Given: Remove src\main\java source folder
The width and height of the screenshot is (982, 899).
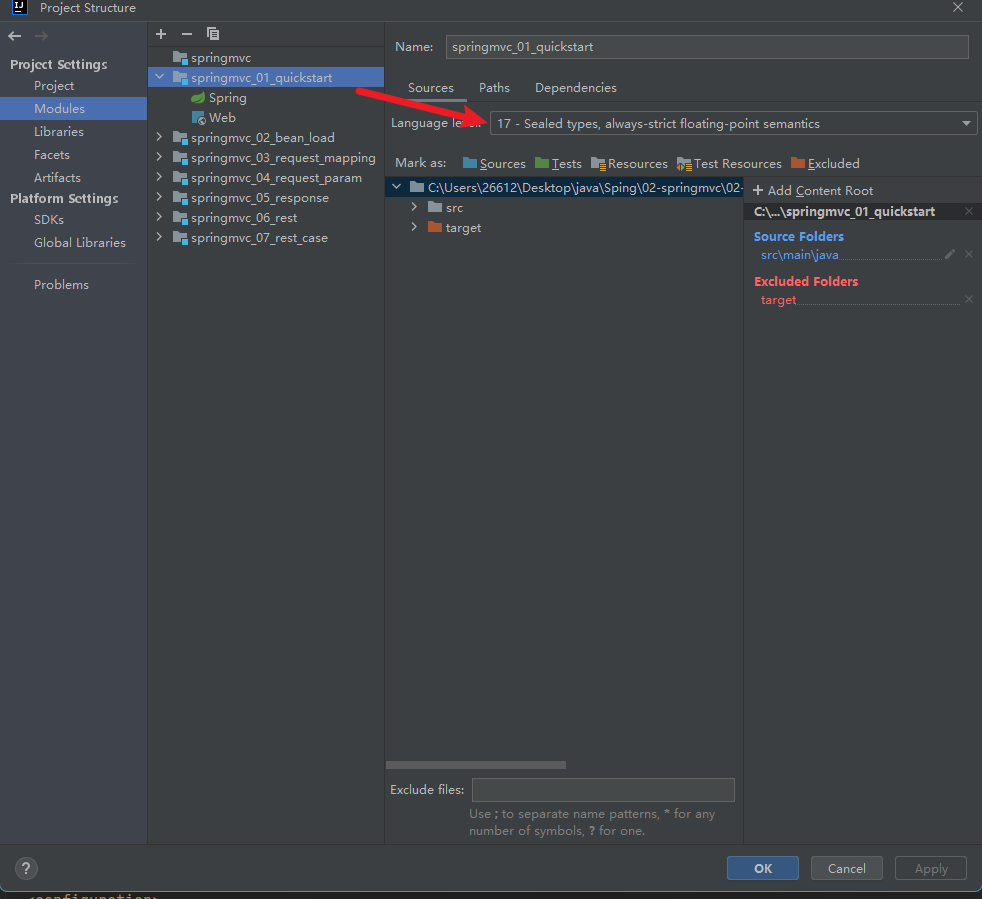Looking at the screenshot, I should click(969, 254).
